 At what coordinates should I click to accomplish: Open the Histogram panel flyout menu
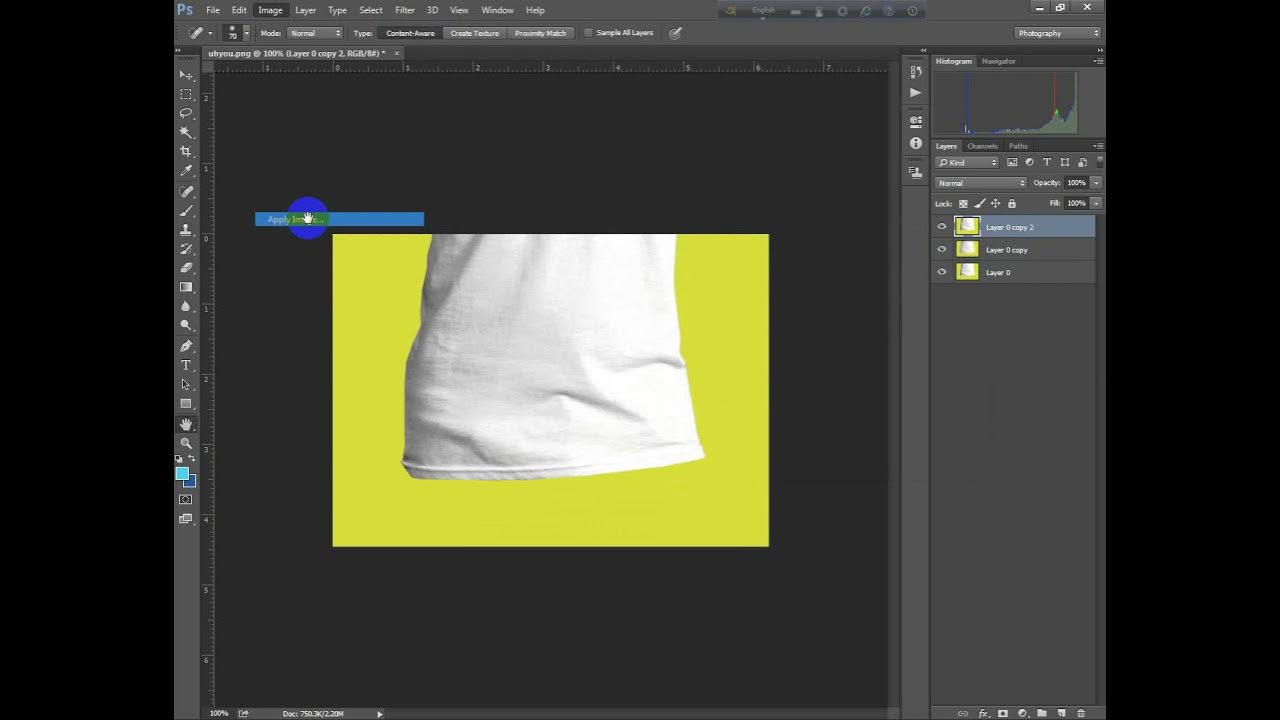point(1098,61)
